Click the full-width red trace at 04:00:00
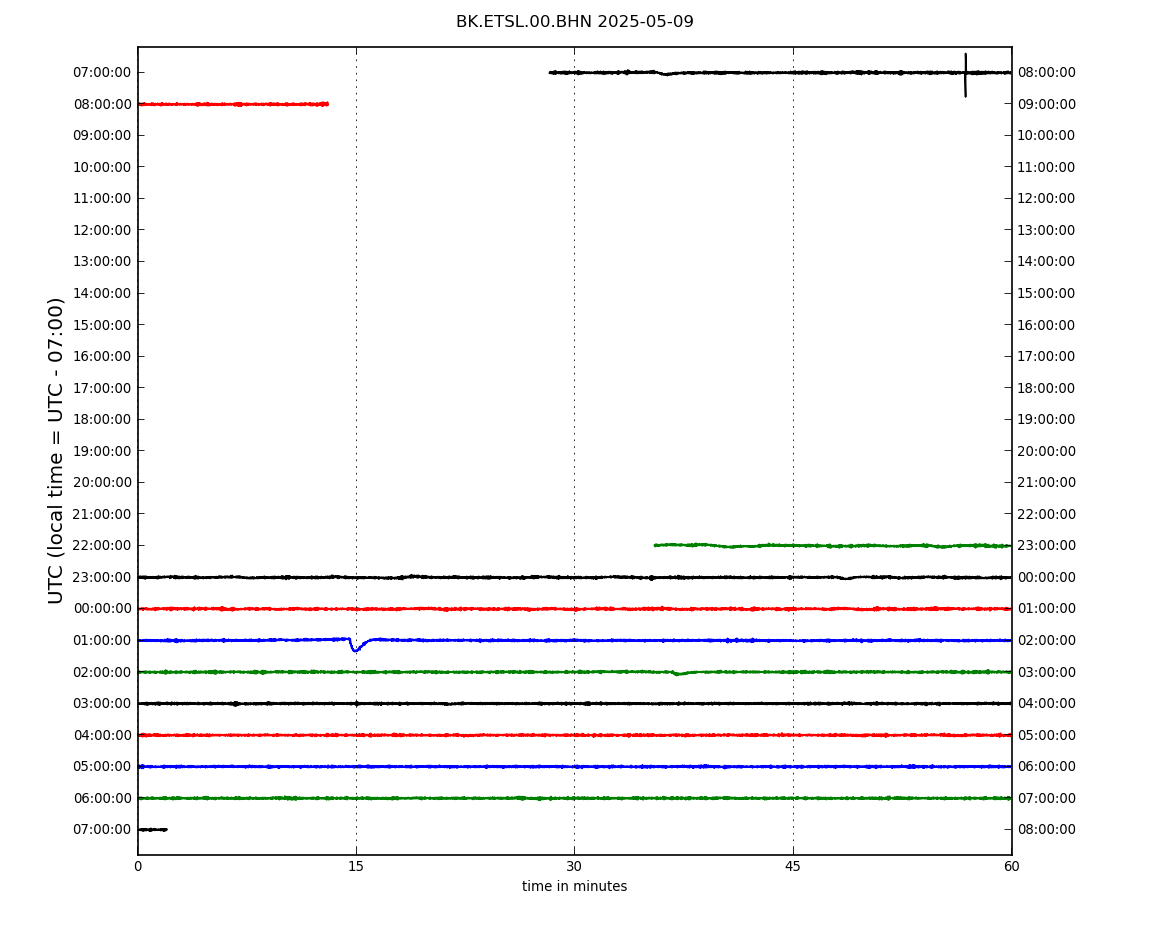 point(574,735)
